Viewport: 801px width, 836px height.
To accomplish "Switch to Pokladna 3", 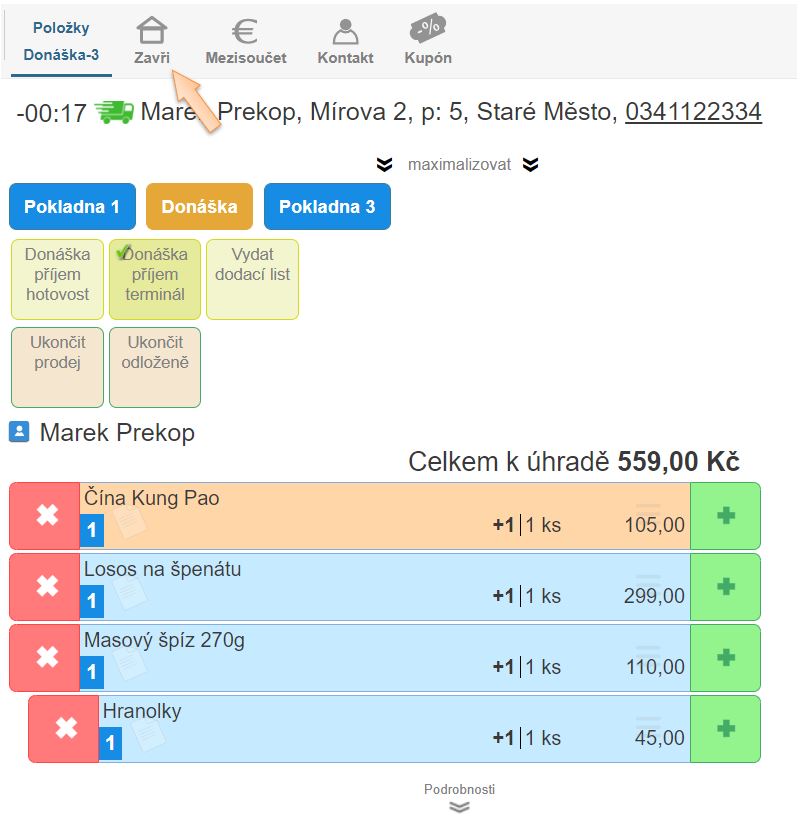I will (x=327, y=207).
